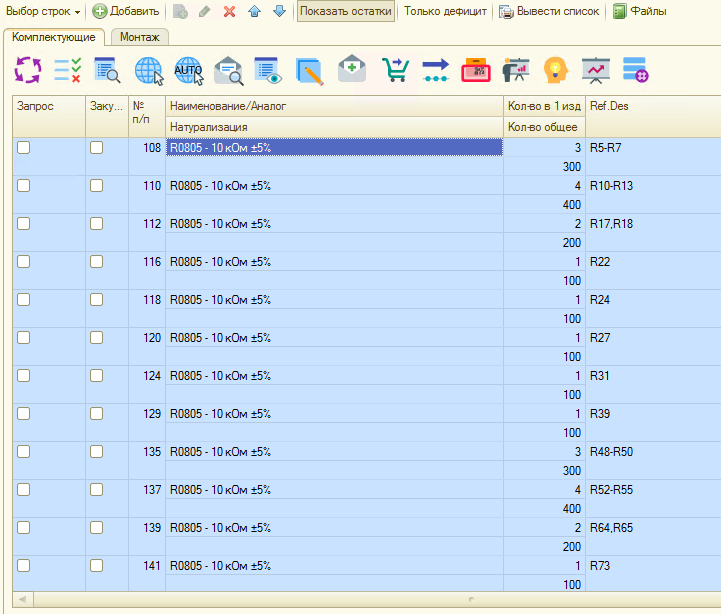The image size is (721, 614).
Task: Tick the Запрос checkbox for row 108
Action: click(24, 147)
